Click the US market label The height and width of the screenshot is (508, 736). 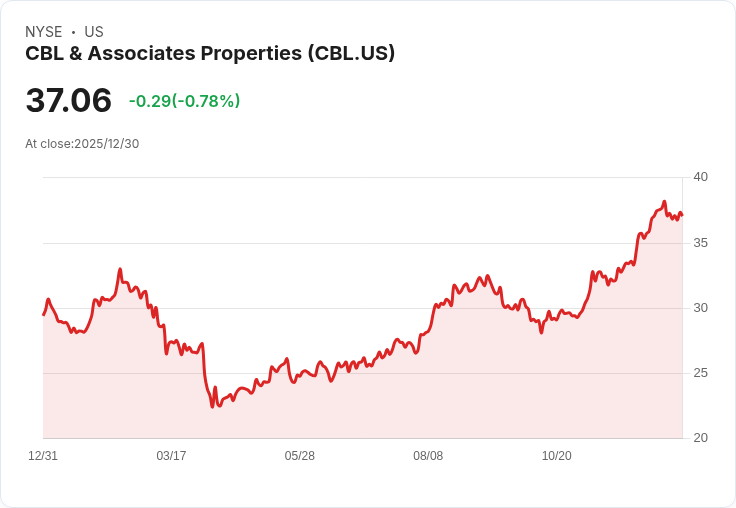(94, 32)
